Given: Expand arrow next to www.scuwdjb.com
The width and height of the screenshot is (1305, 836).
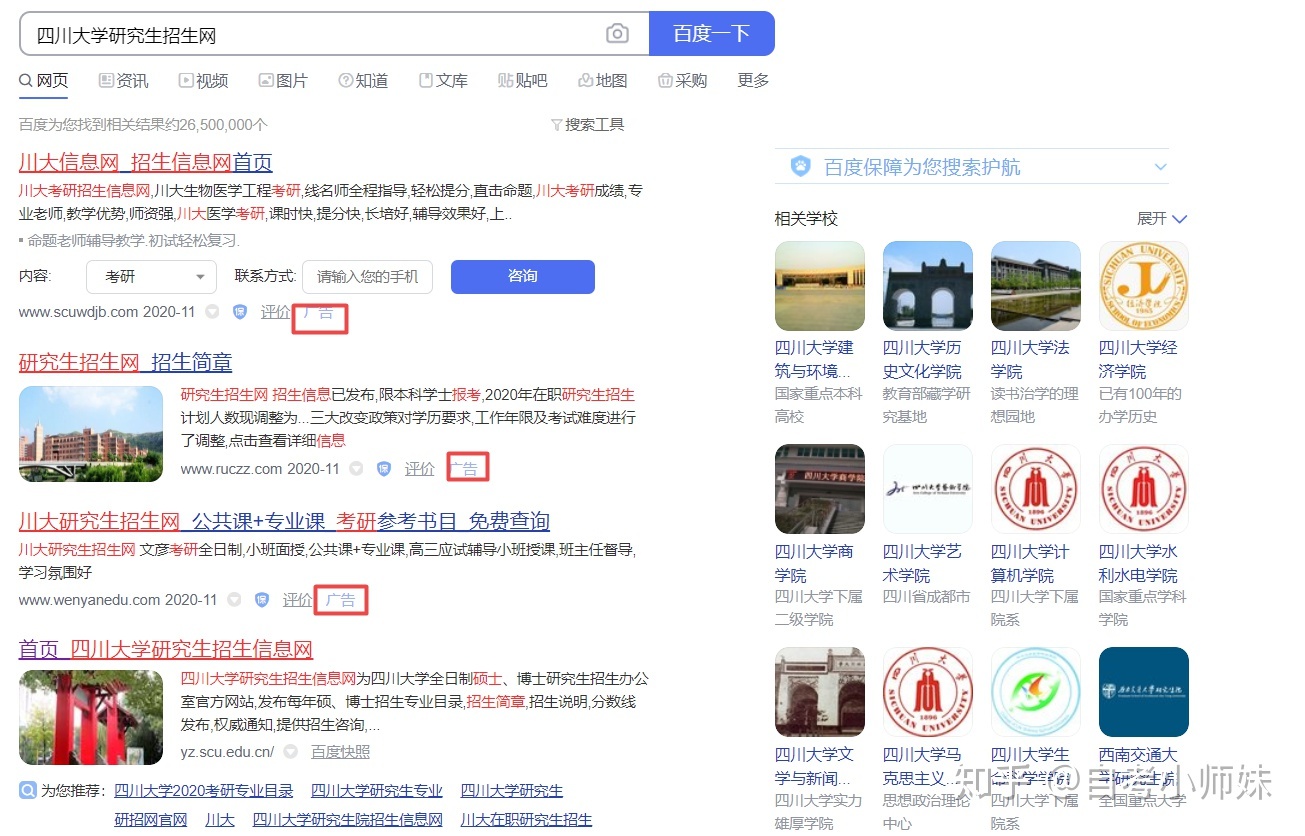Looking at the screenshot, I should coord(212,312).
